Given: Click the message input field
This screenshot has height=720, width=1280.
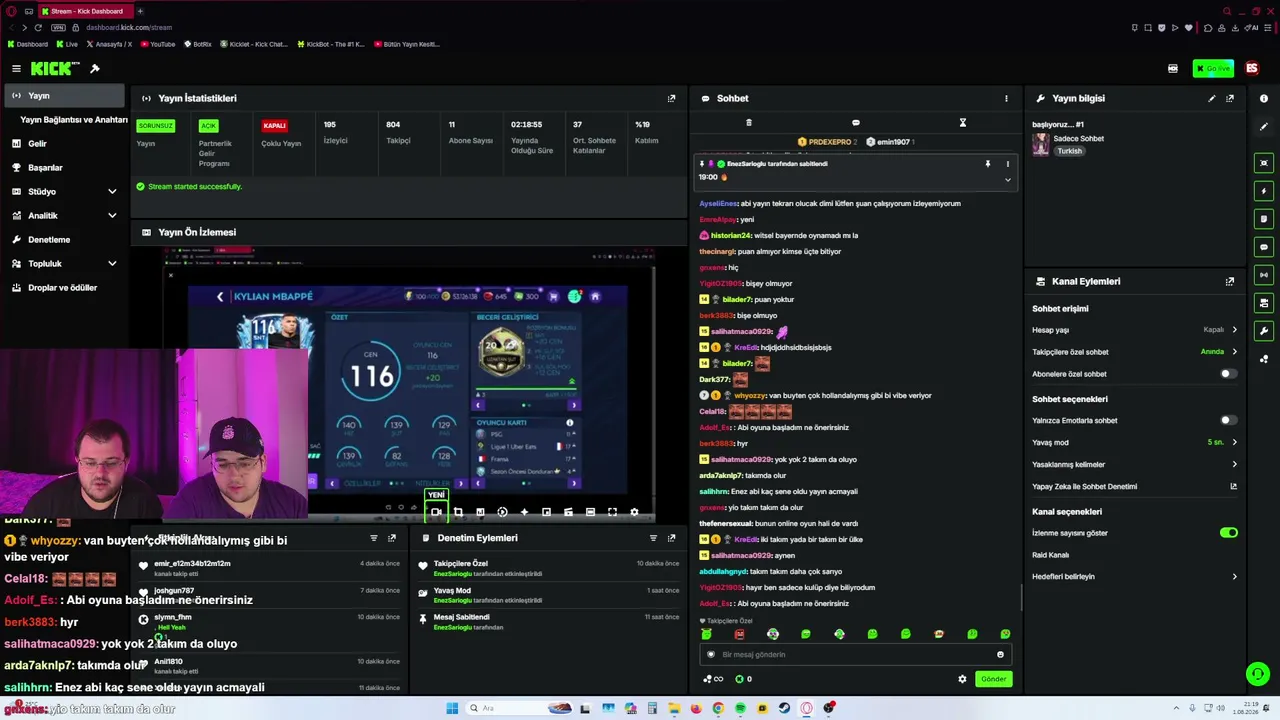Looking at the screenshot, I should point(855,655).
